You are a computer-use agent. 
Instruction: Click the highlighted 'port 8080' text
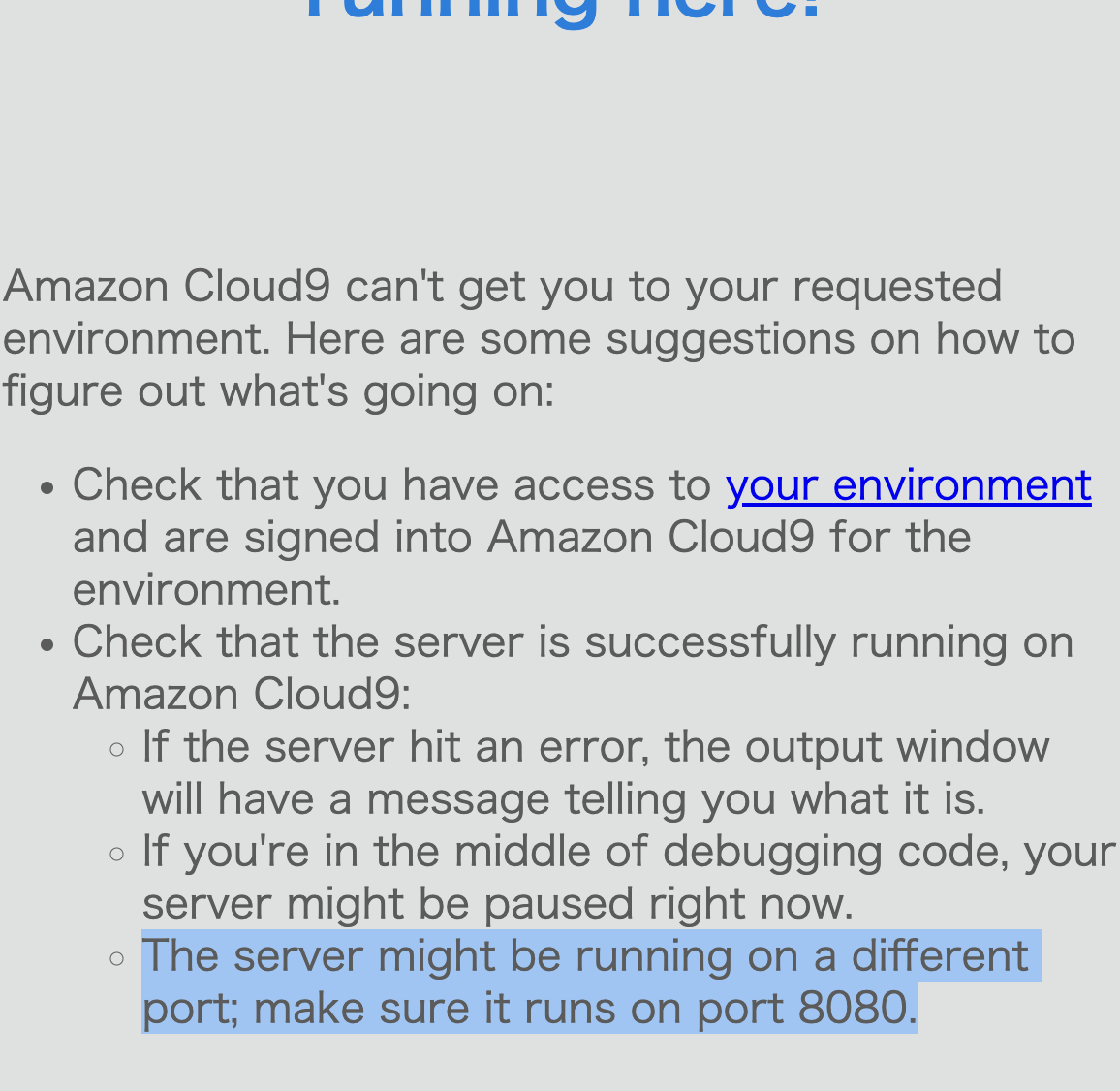tap(804, 1008)
